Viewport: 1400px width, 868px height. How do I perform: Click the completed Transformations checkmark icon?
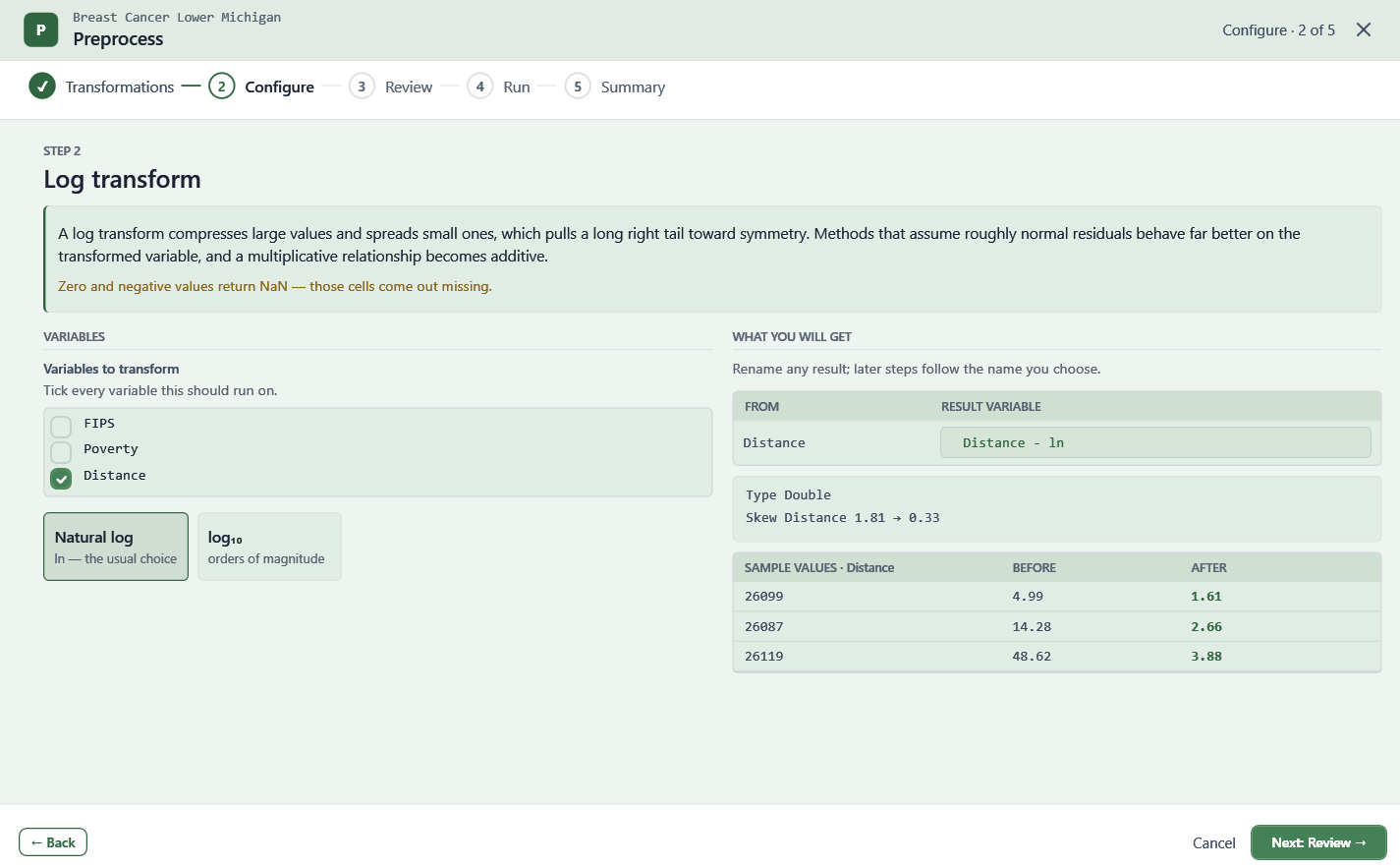coord(42,87)
